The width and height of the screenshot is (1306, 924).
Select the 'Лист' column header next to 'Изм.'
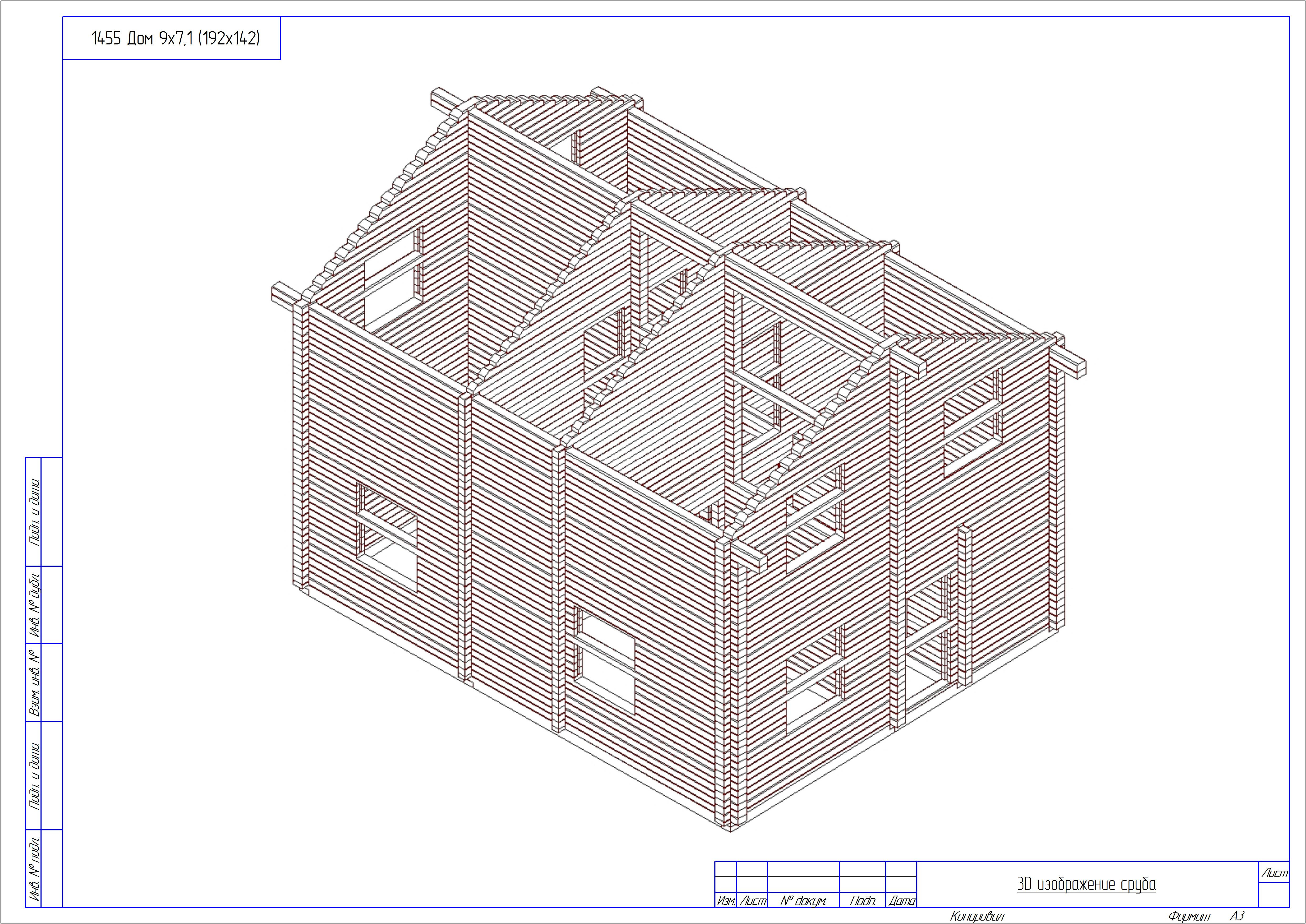[x=752, y=901]
